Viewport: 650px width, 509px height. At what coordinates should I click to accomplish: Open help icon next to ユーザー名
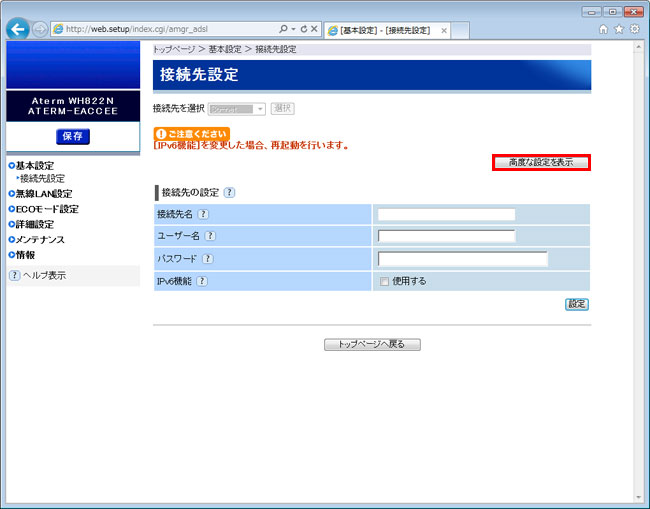[210, 236]
